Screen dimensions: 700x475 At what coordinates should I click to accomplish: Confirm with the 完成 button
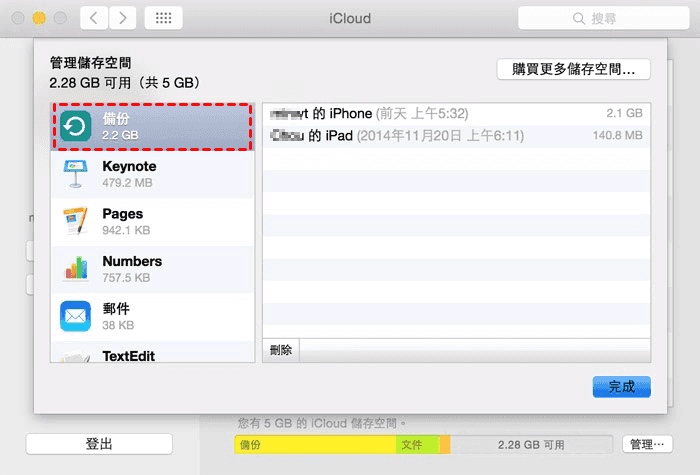(x=621, y=387)
